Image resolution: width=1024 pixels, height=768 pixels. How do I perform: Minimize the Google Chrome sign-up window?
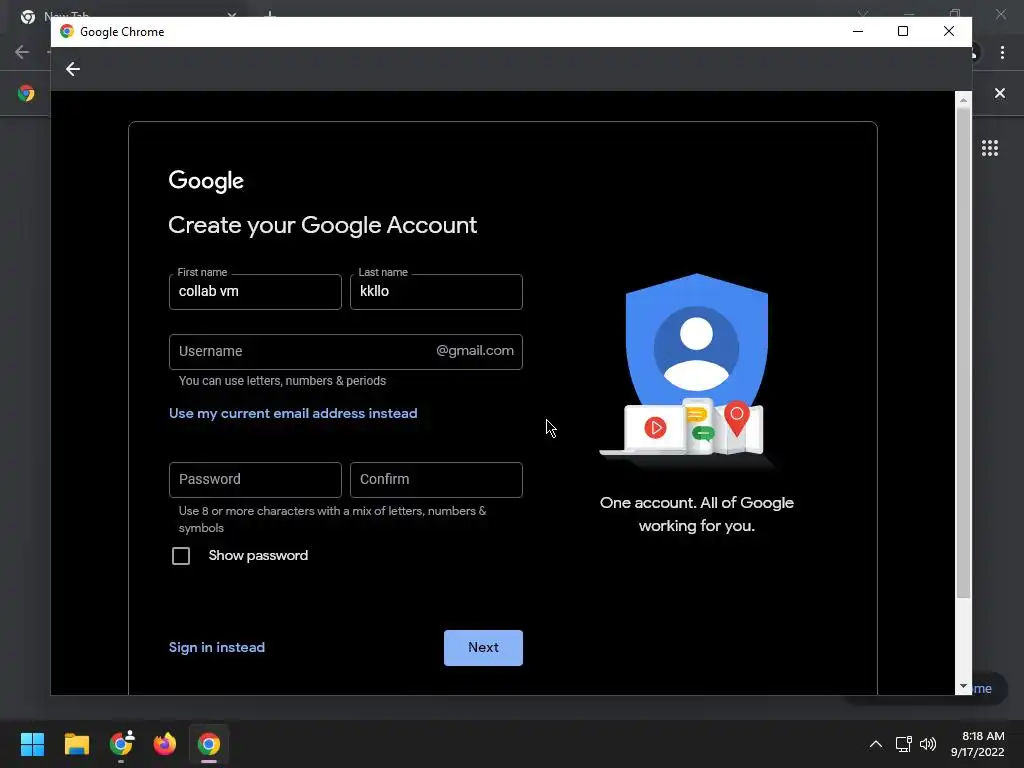pos(858,31)
